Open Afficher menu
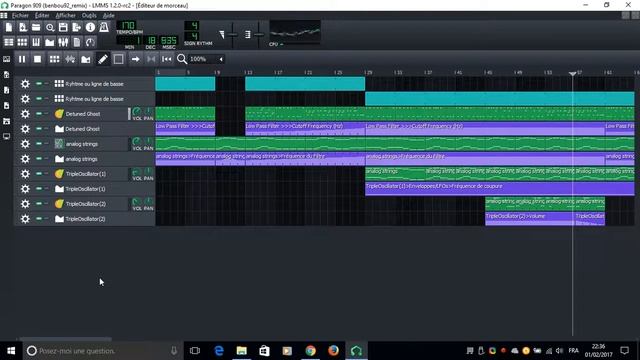Image resolution: width=640 pixels, height=360 pixels. (x=66, y=16)
